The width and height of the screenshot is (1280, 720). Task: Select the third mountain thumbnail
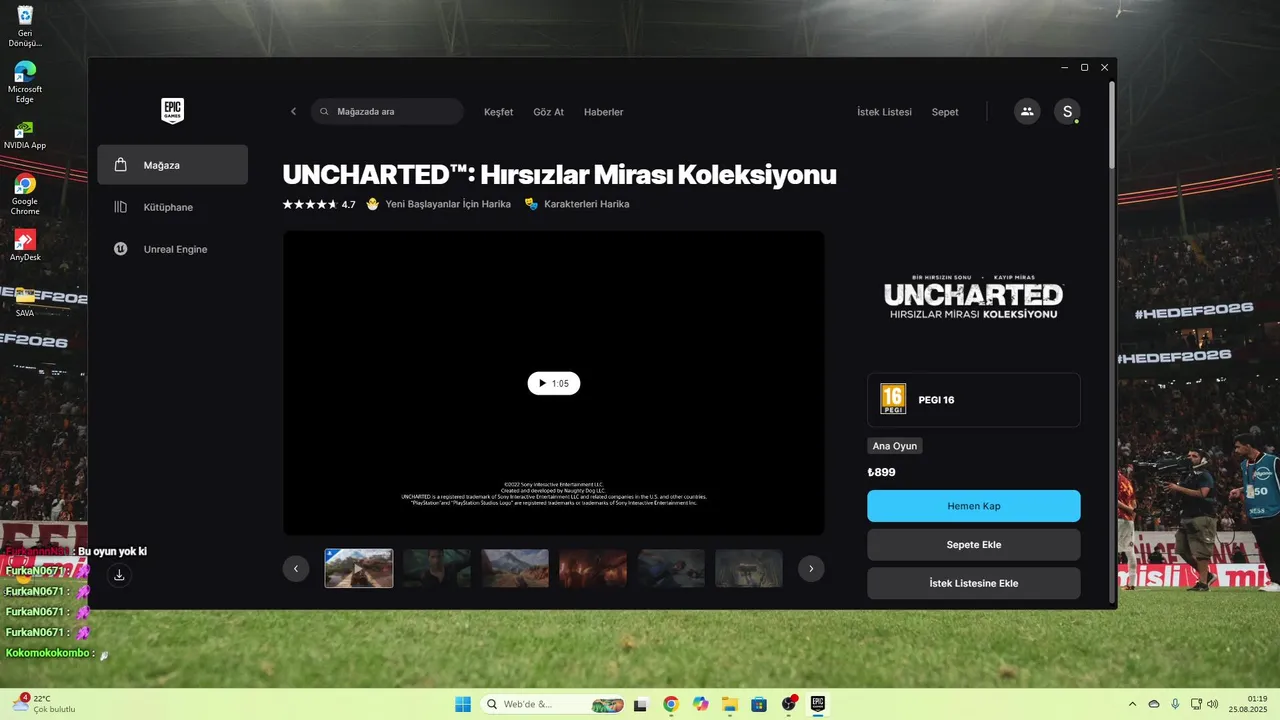(515, 568)
